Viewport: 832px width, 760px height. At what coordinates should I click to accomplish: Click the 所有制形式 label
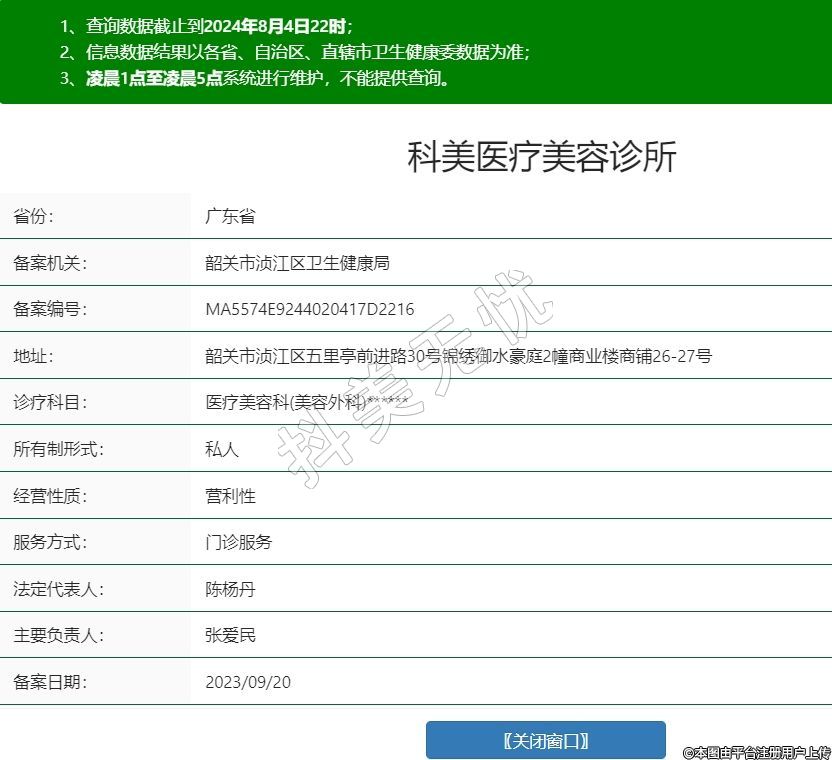pyautogui.click(x=58, y=449)
